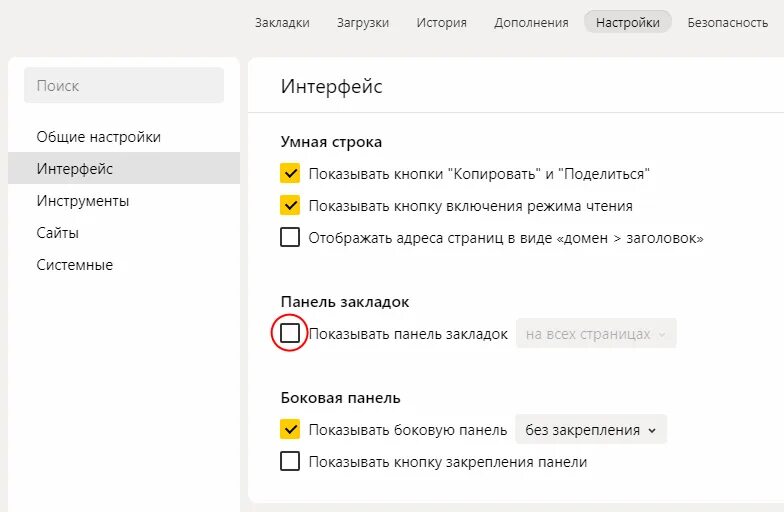
Task: Select the Настройки tab
Action: click(x=628, y=22)
